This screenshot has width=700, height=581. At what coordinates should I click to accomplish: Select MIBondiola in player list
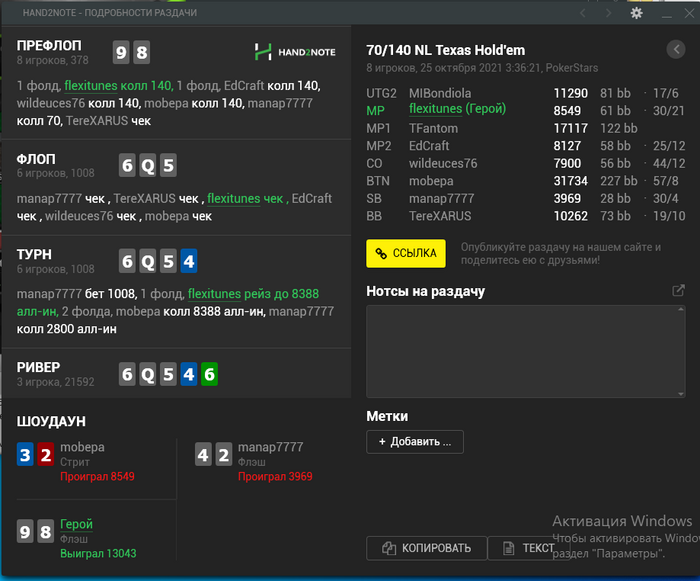440,93
